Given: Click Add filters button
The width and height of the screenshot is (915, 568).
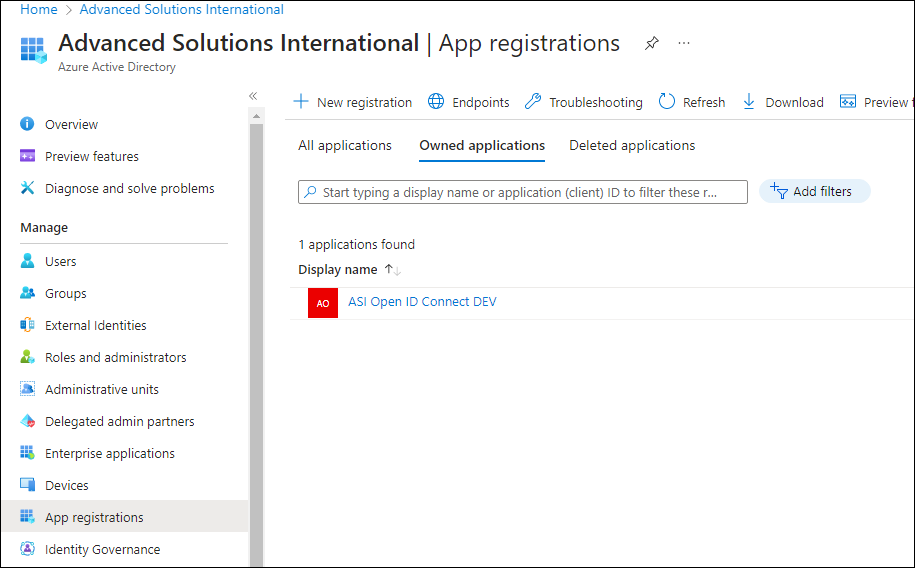Looking at the screenshot, I should [815, 191].
